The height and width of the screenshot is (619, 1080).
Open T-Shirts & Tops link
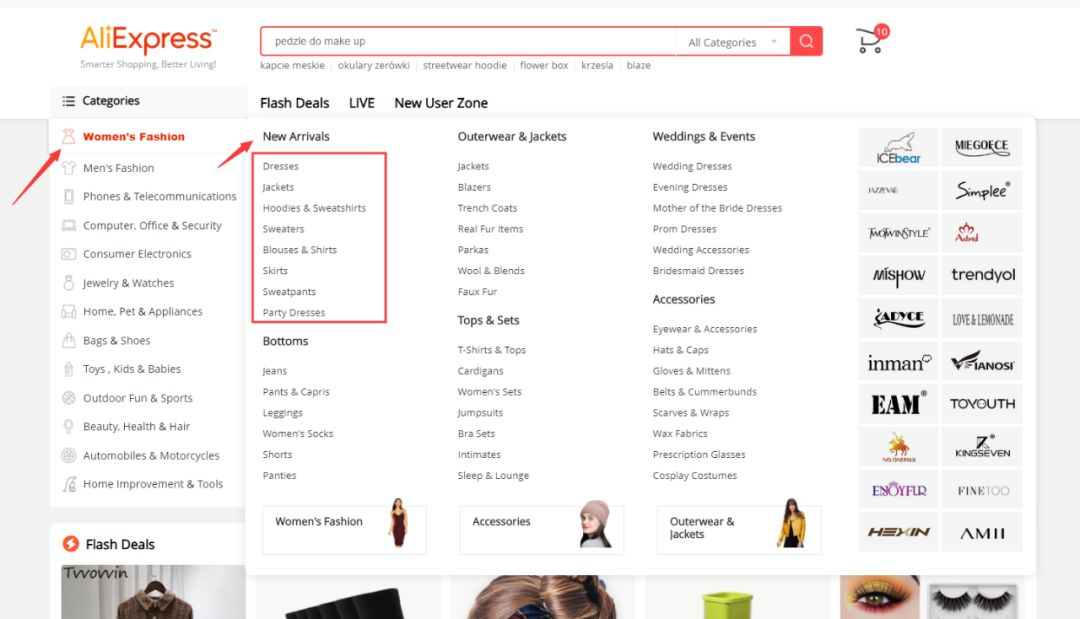click(x=492, y=350)
